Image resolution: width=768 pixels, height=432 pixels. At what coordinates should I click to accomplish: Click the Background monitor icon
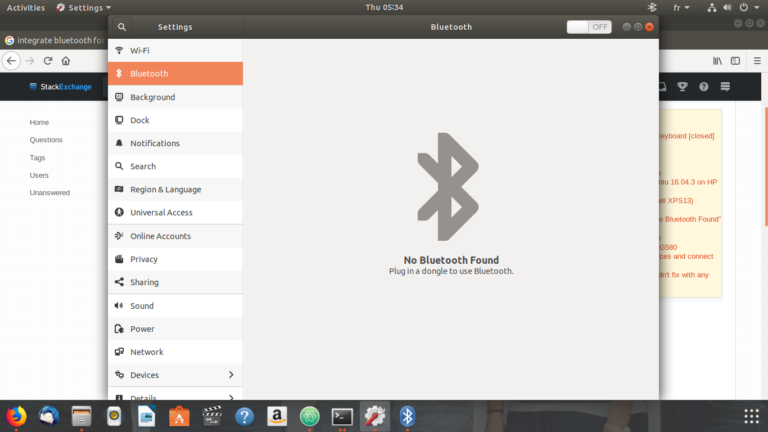point(119,97)
